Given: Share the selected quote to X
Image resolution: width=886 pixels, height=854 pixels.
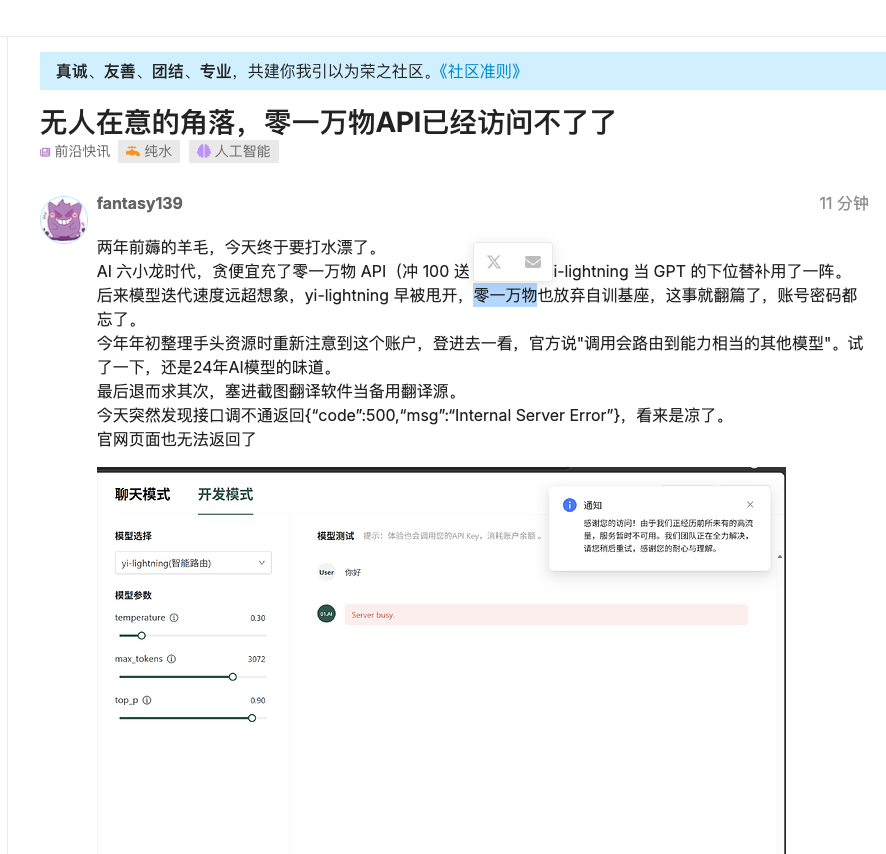Looking at the screenshot, I should click(494, 262).
